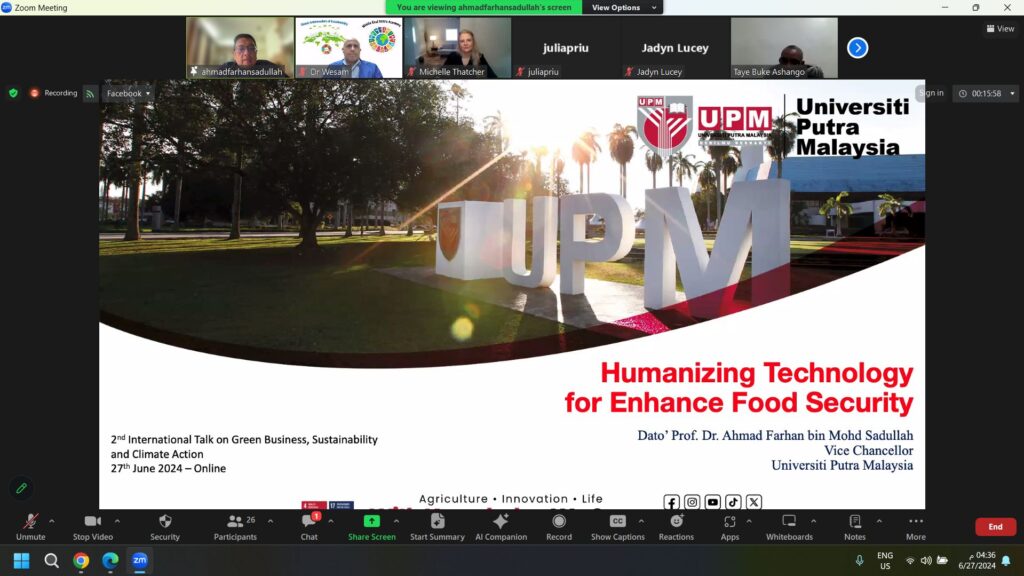Viewport: 1024px width, 576px height.
Task: Open Microsoft Edge from the taskbar
Action: click(110, 560)
